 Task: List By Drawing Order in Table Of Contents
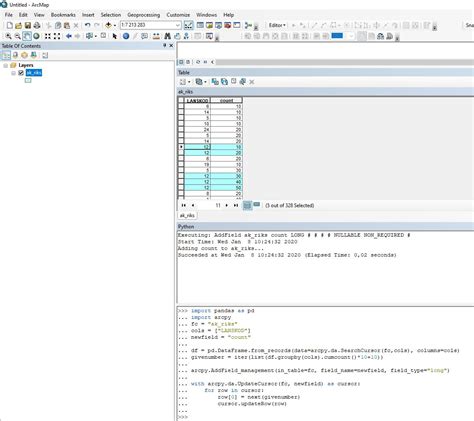6,55
